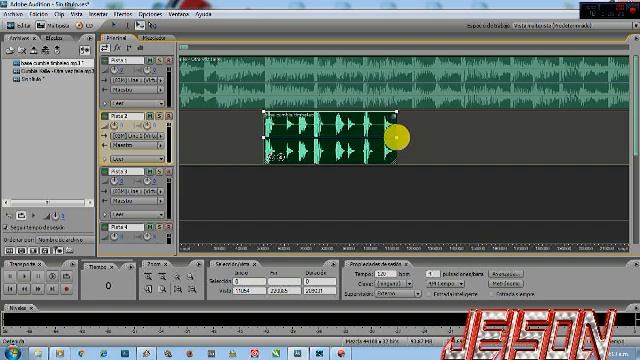The height and width of the screenshot is (360, 640).
Task: Open Pista 2 Leer automation mode dropdown
Action: (x=137, y=159)
